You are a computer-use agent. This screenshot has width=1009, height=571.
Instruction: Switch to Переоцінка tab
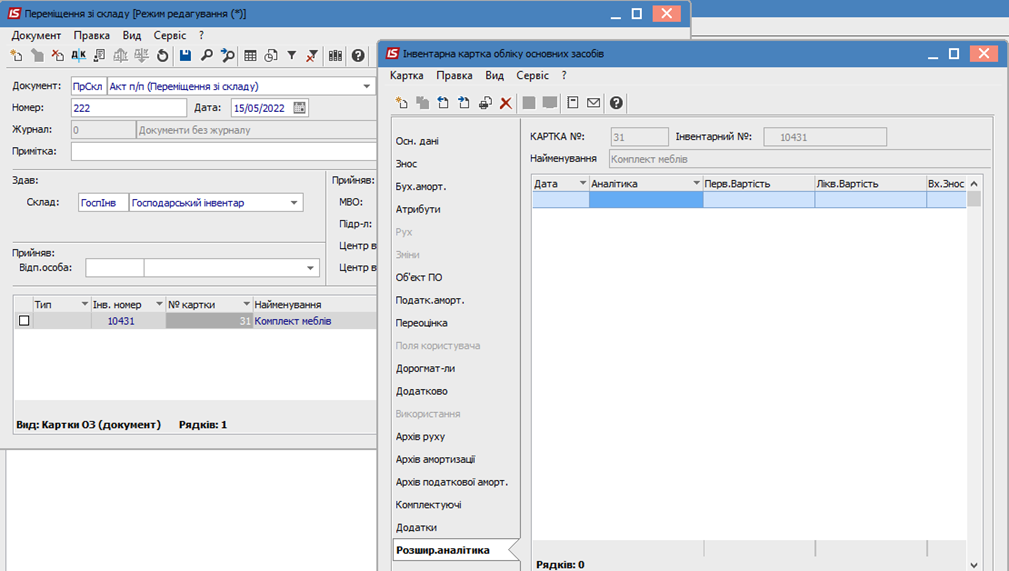[x=421, y=323]
